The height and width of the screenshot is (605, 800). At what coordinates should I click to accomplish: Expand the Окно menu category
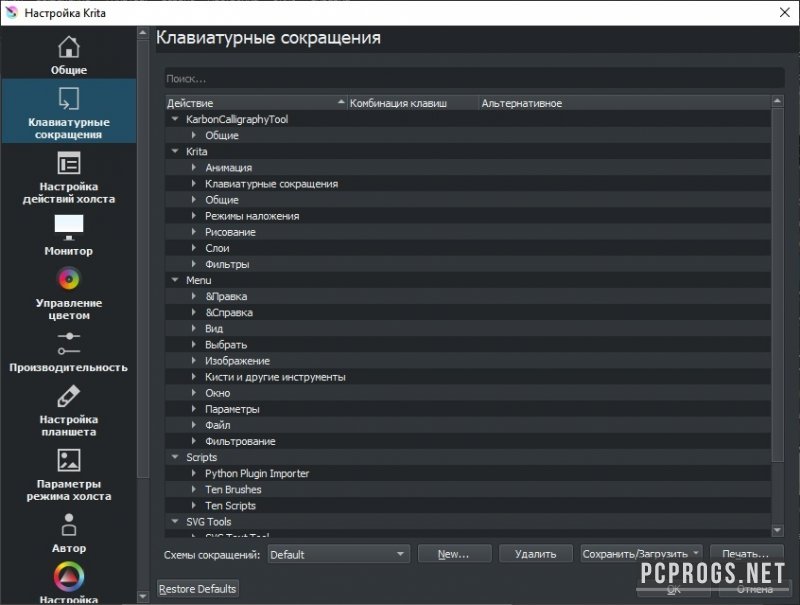click(x=193, y=393)
